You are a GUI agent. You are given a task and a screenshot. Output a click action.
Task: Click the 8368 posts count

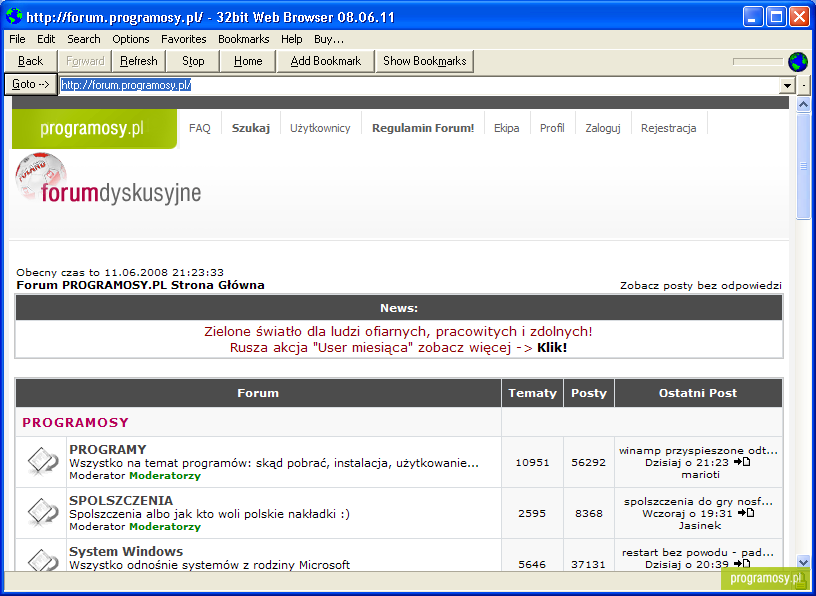[589, 513]
